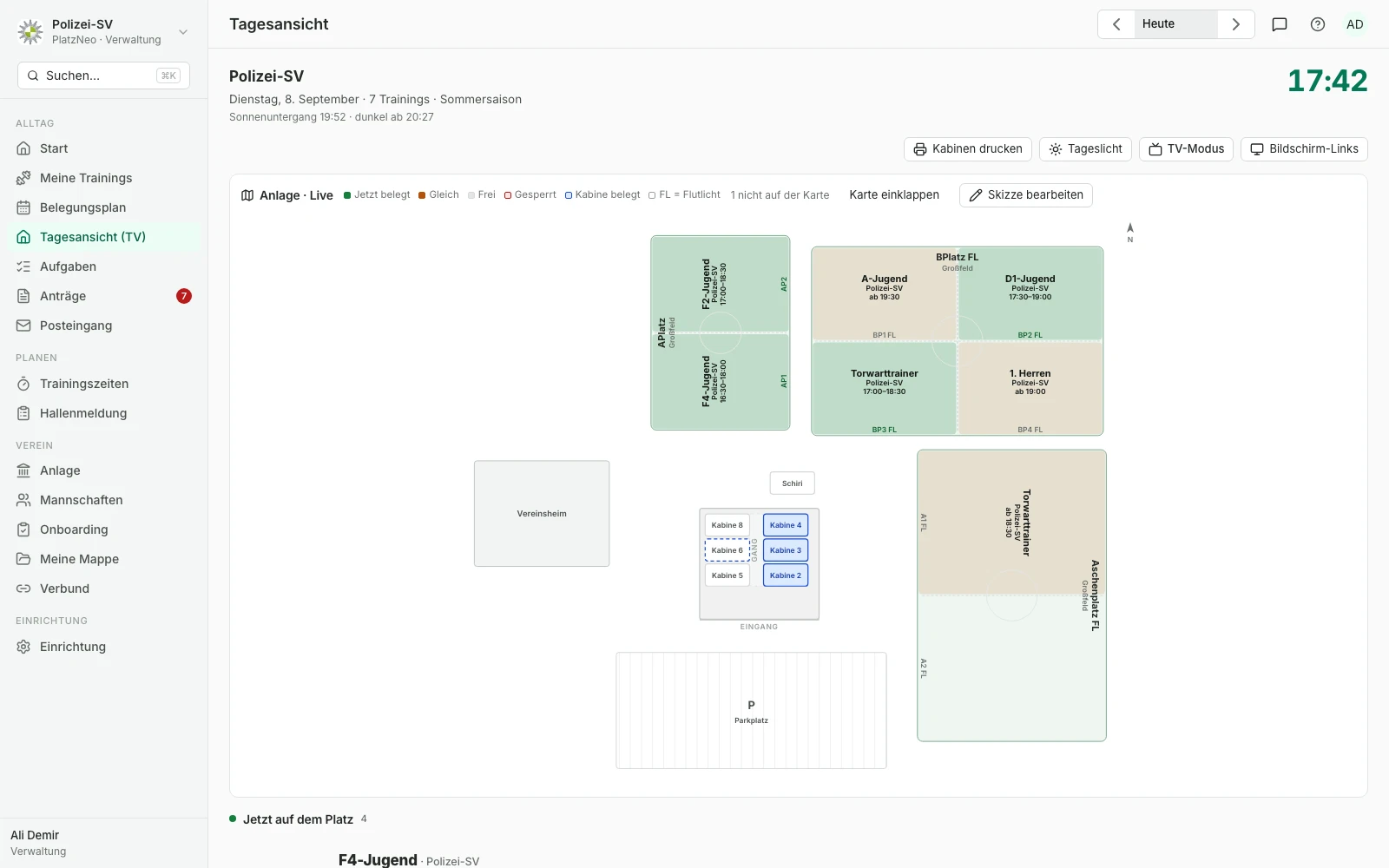This screenshot has height=868, width=1389.
Task: Open Belegungsplan in sidebar
Action: click(x=104, y=207)
